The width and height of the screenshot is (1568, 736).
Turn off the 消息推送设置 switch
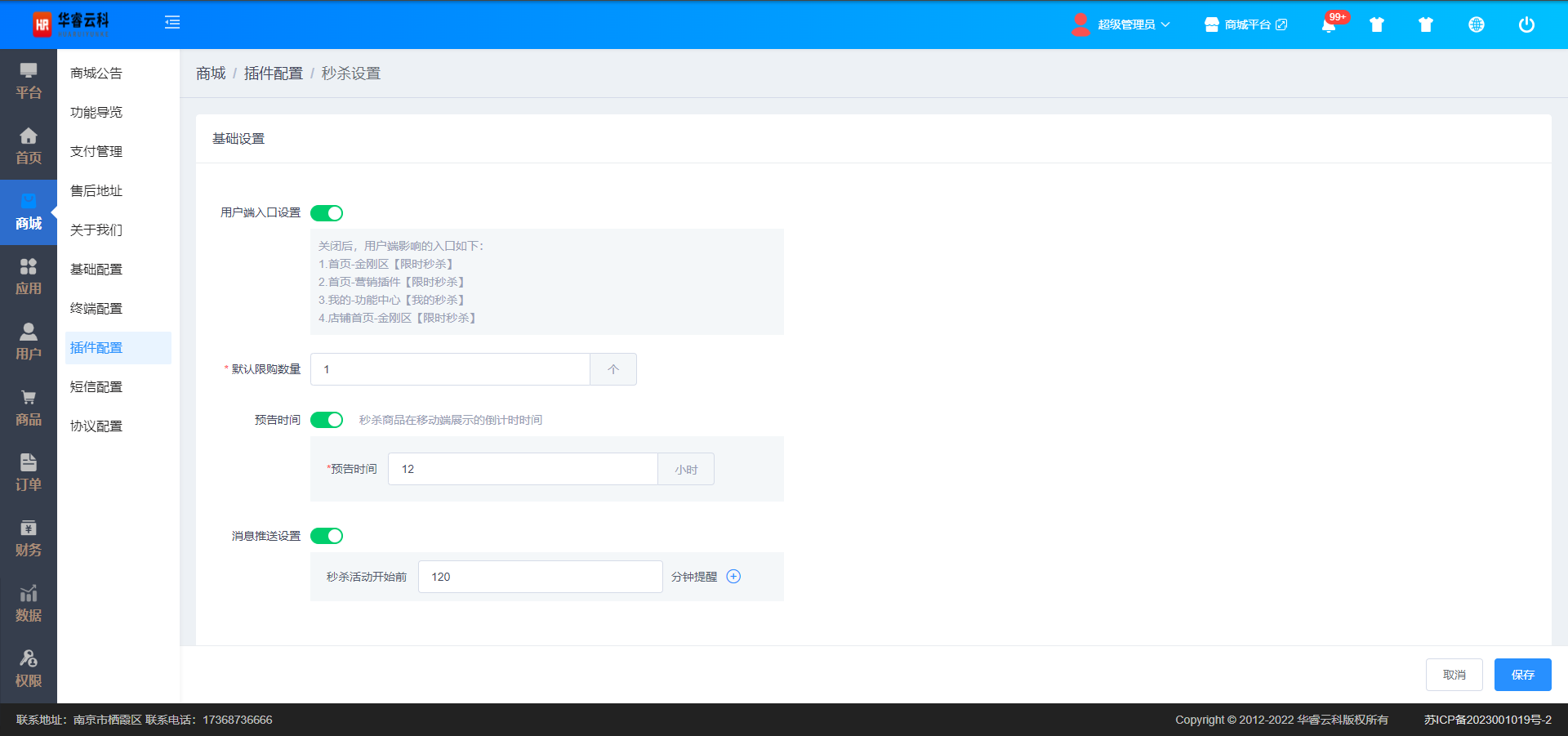327,536
